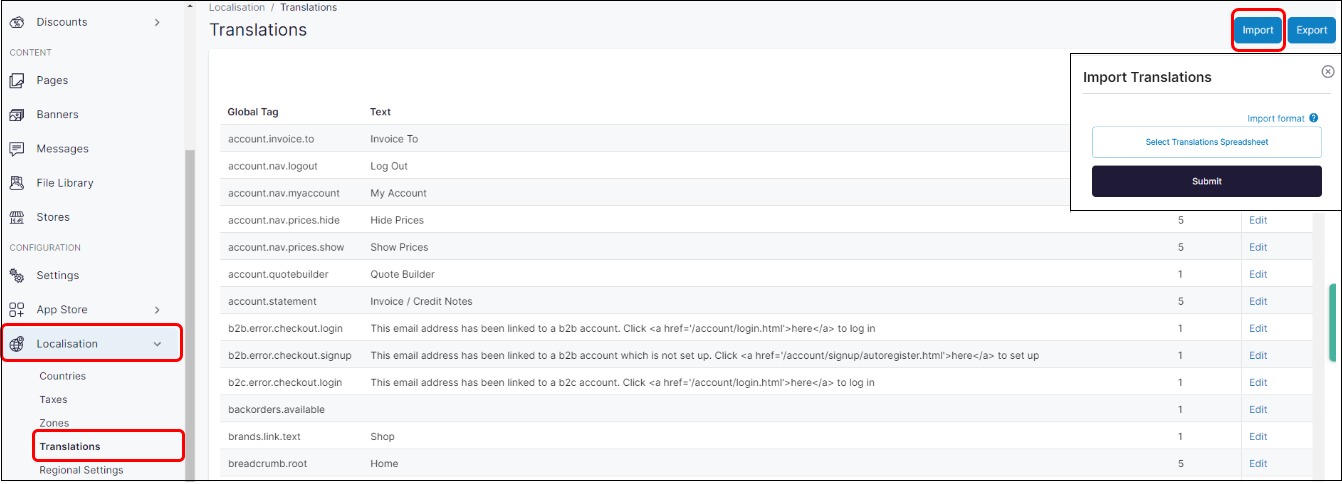Click the File Library icon
The image size is (1342, 484).
click(x=16, y=183)
